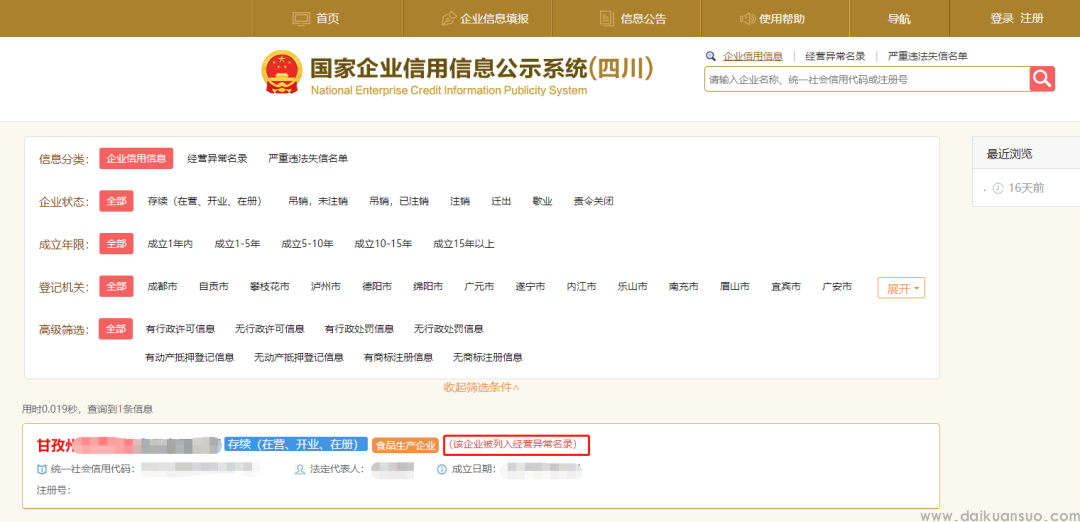
Task: Filter by 吊销，已注销 status
Action: click(x=399, y=201)
